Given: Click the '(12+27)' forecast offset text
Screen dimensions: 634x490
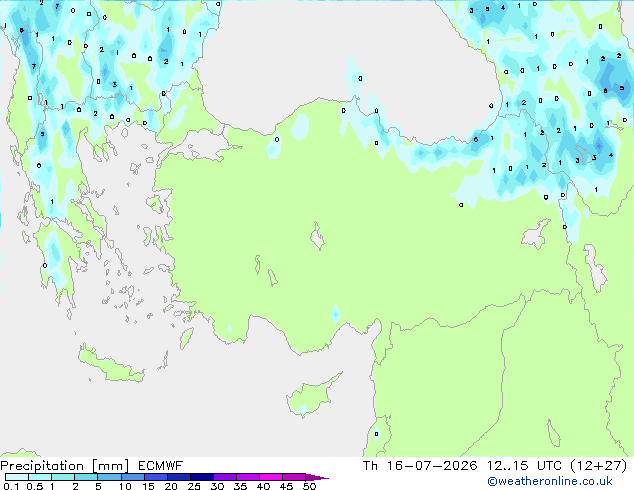Looking at the screenshot, I should (598, 466).
